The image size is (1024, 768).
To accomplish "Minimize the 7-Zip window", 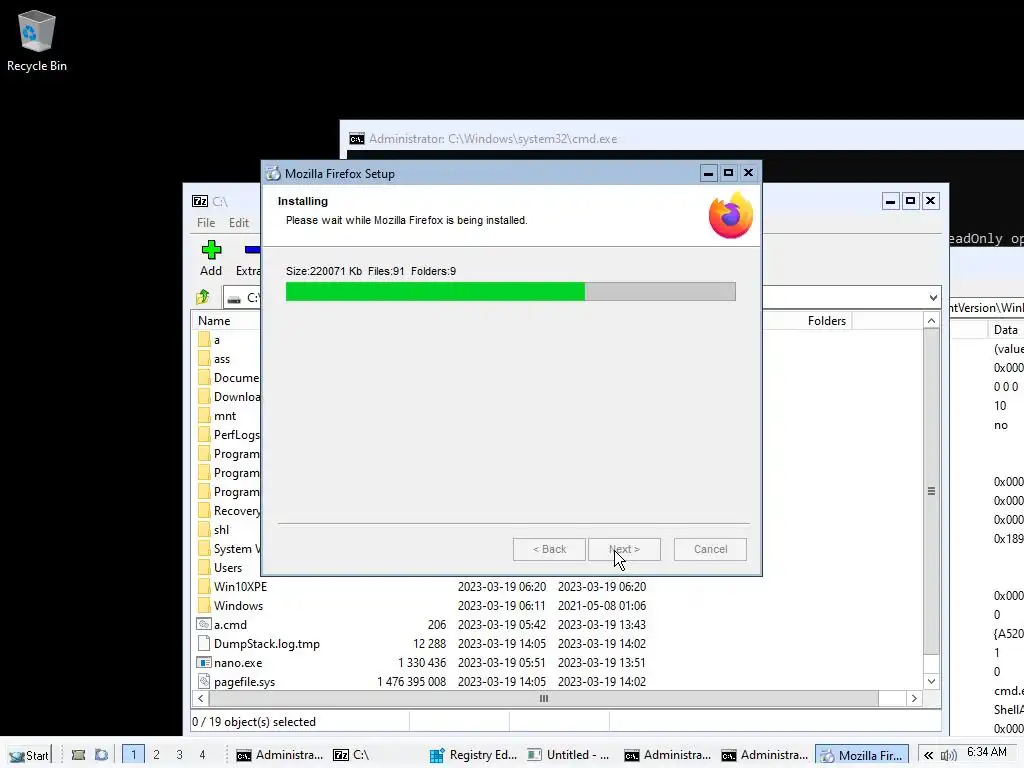I will tap(891, 201).
